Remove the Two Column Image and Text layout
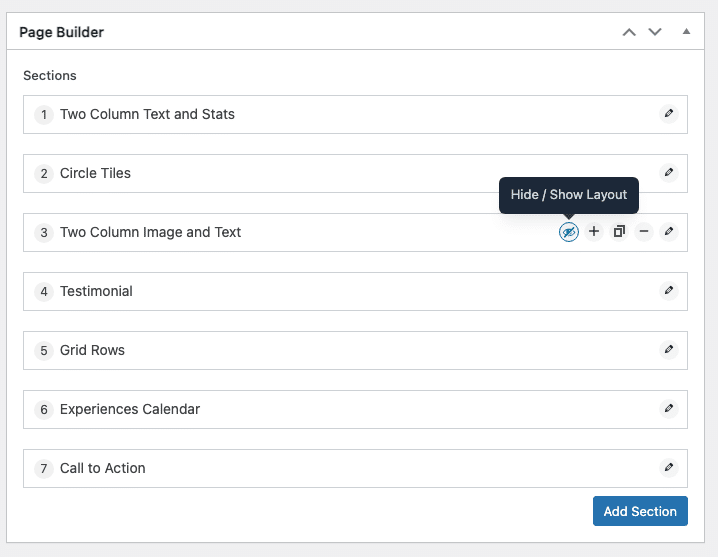The height and width of the screenshot is (557, 718). 644,231
